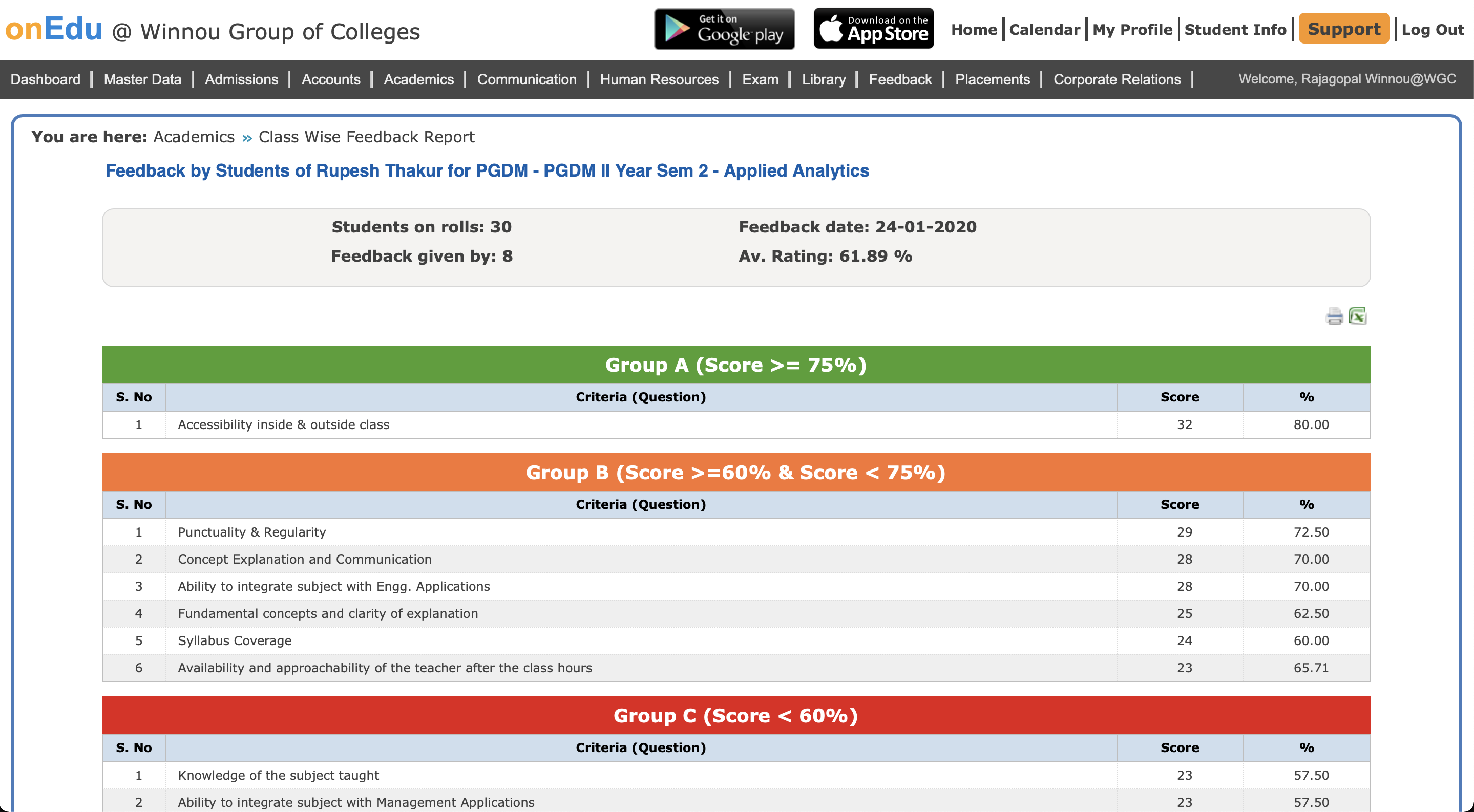Open the Master Data menu

point(142,79)
